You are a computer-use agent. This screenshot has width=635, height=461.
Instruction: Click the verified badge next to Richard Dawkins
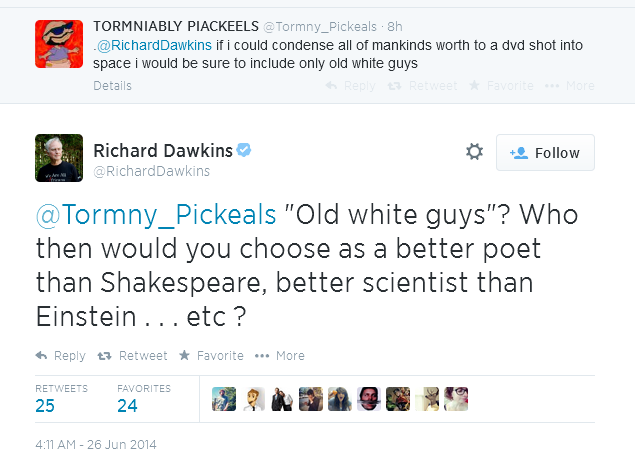(244, 150)
